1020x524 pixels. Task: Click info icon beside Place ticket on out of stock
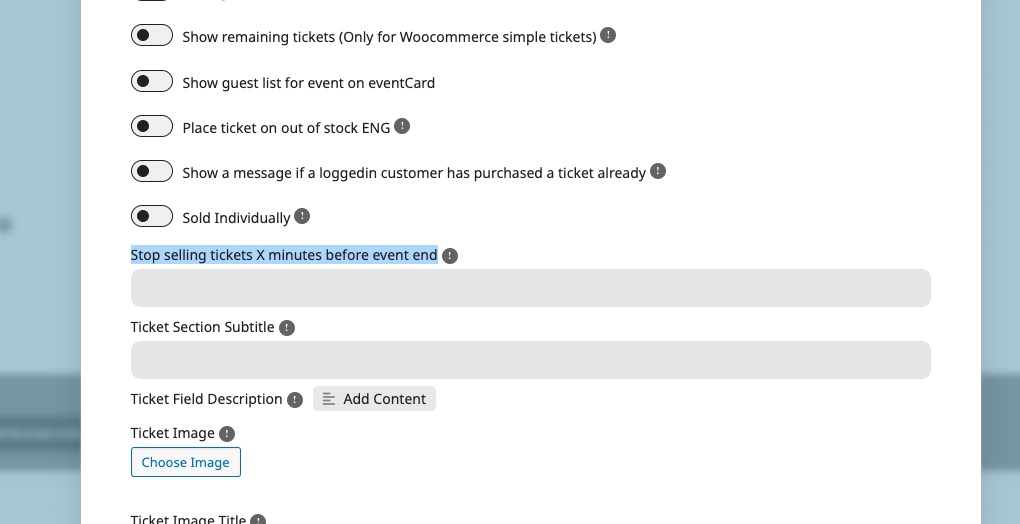(402, 126)
